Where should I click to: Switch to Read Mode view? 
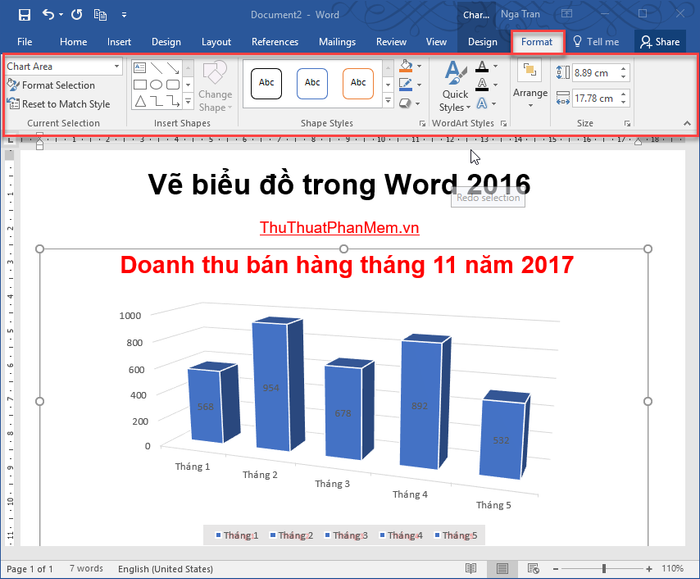(x=471, y=568)
